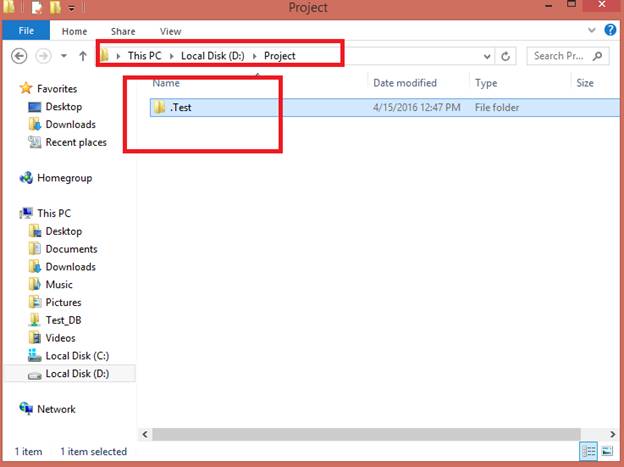Viewport: 624px width, 467px height.
Task: Open Downloads under Favorites
Action: pyautogui.click(x=70, y=125)
